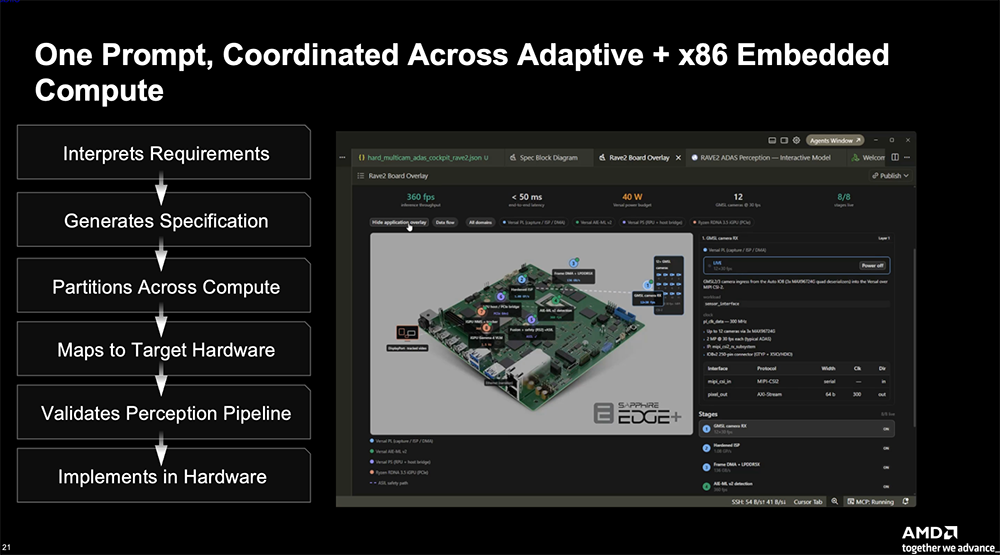Open the settings gear in title bar

[796, 140]
